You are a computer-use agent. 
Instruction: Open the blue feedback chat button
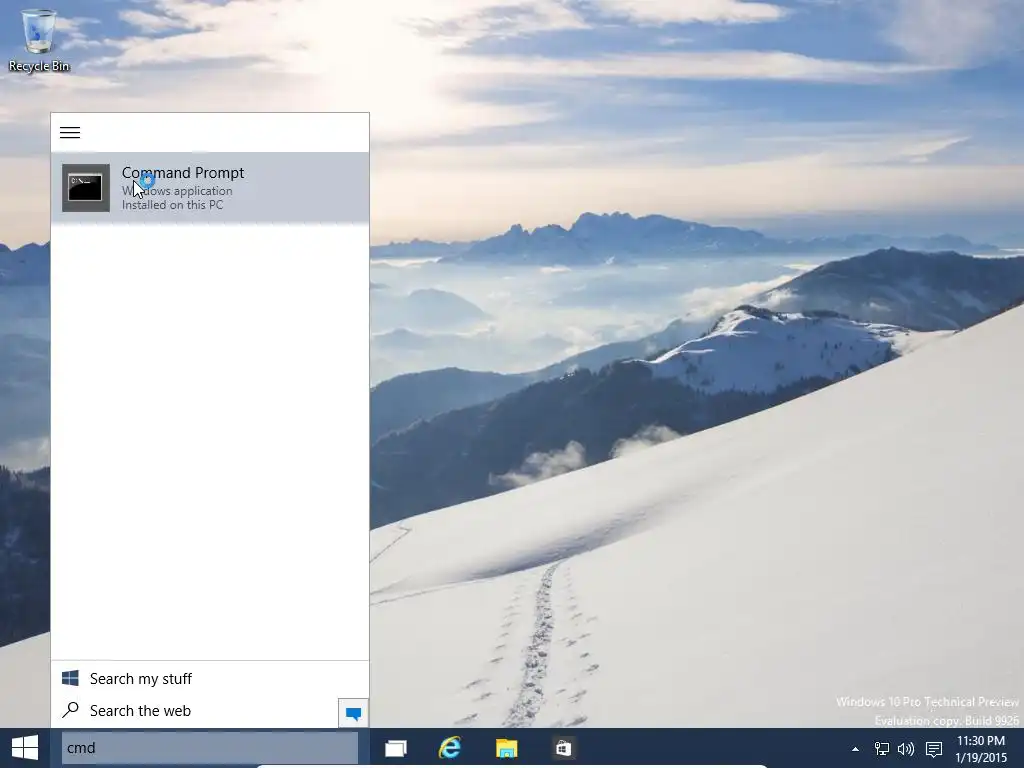(353, 713)
